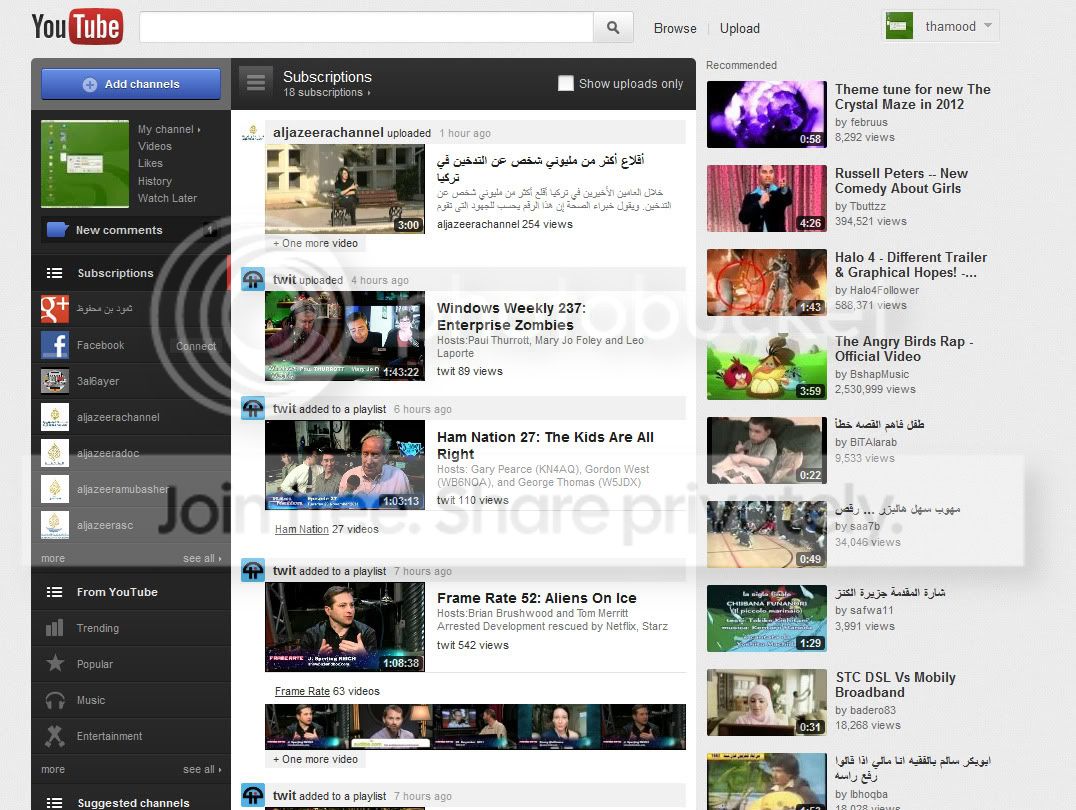Click aljazeerachannel avatar in the feed

click(x=253, y=132)
